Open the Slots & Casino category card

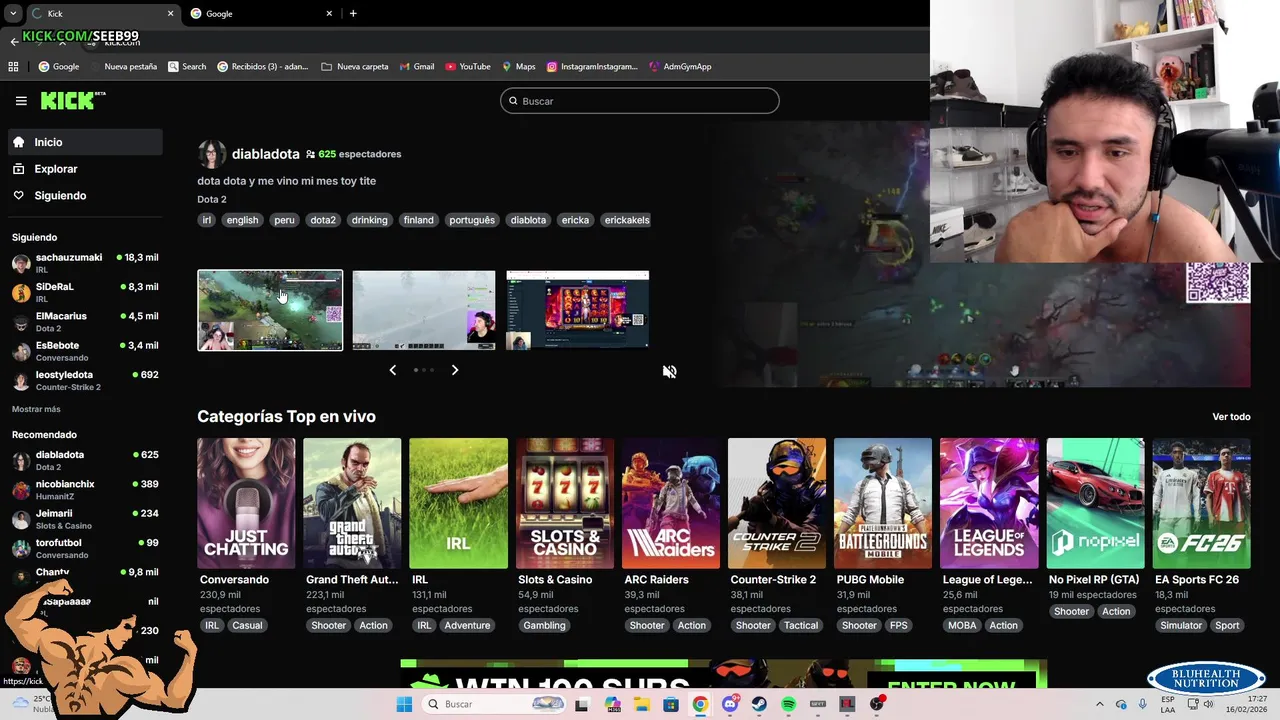point(565,503)
